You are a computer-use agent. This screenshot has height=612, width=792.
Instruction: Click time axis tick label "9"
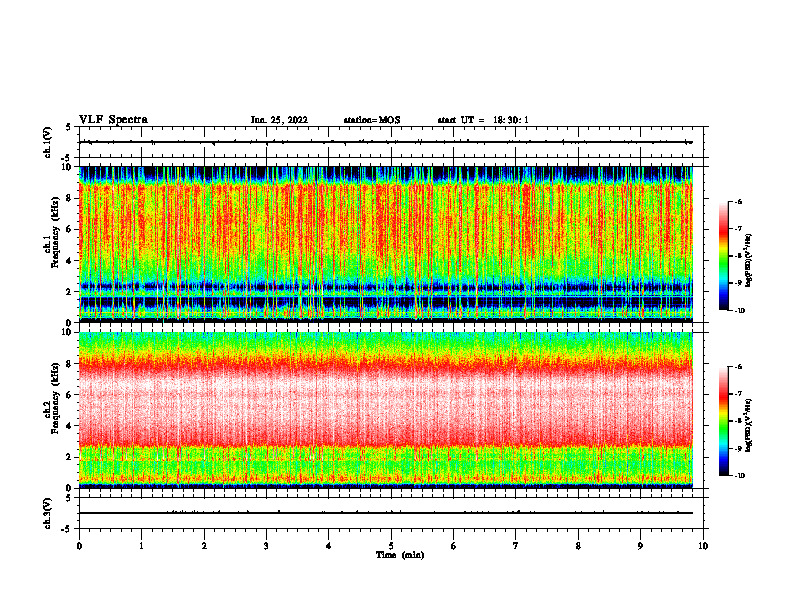[x=640, y=546]
